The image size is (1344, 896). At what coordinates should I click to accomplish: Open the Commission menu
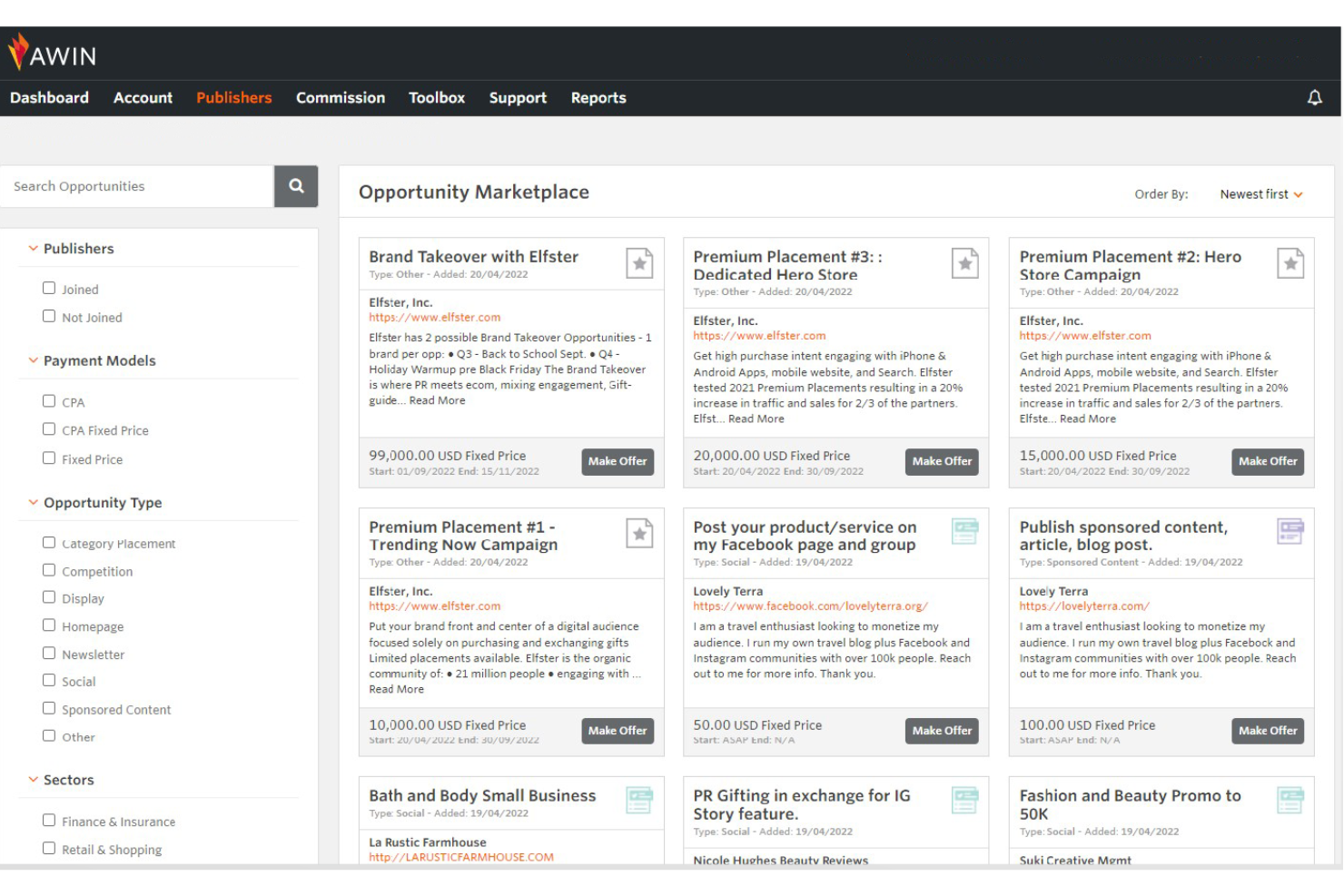coord(341,98)
